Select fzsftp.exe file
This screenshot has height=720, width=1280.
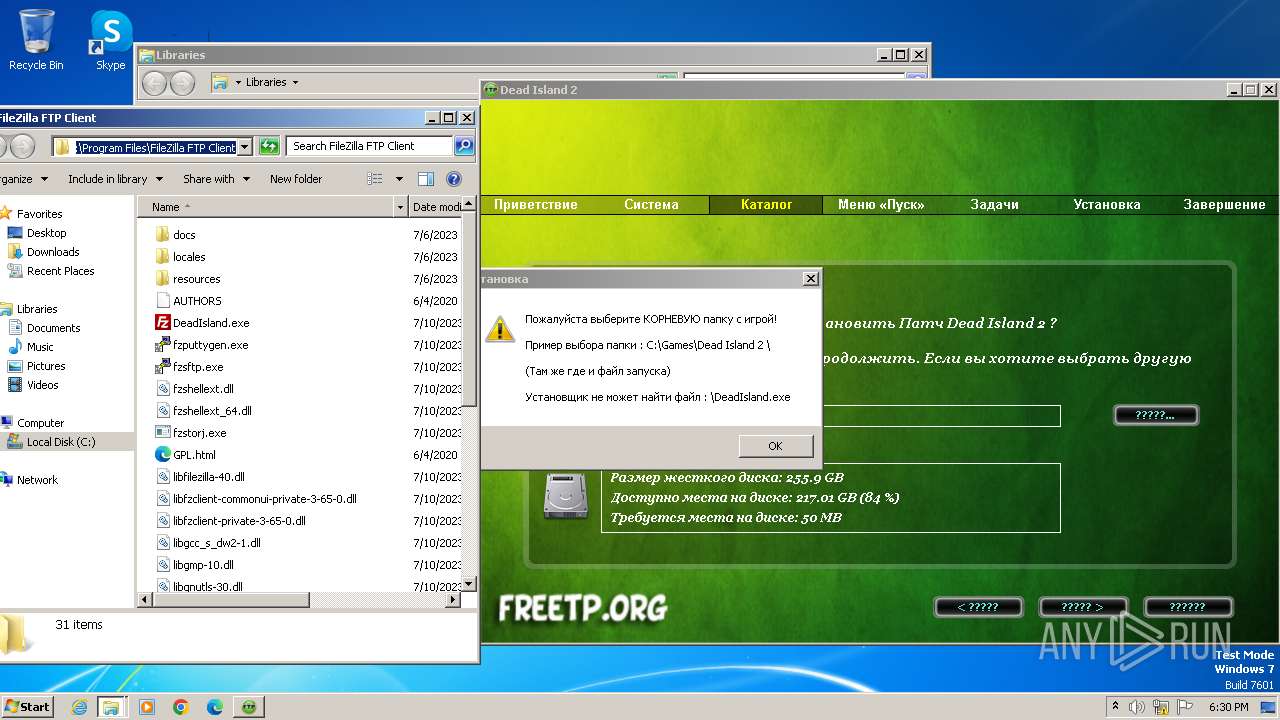(x=198, y=367)
